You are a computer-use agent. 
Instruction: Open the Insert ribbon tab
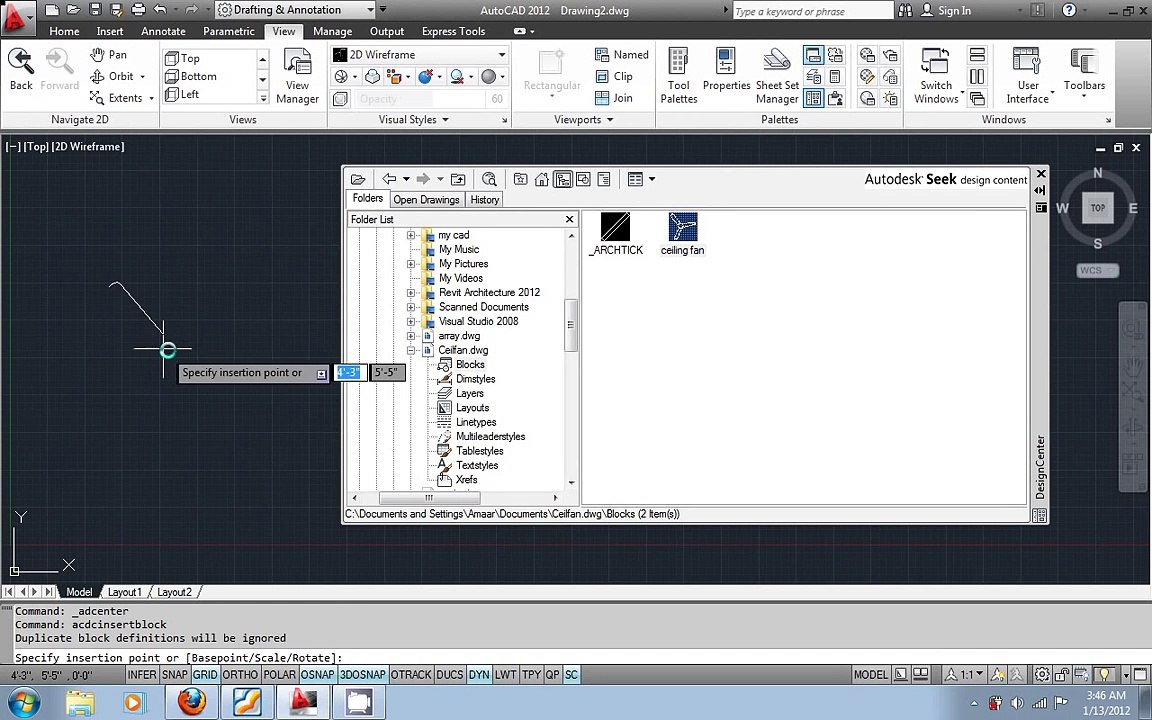point(109,31)
